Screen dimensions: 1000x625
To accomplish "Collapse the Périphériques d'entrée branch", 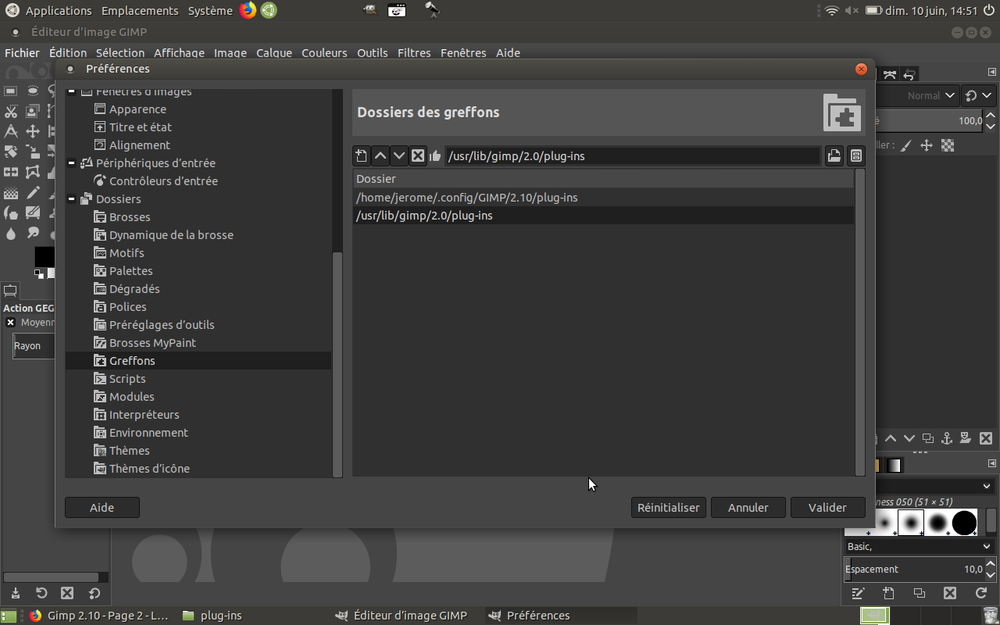I will coord(71,163).
